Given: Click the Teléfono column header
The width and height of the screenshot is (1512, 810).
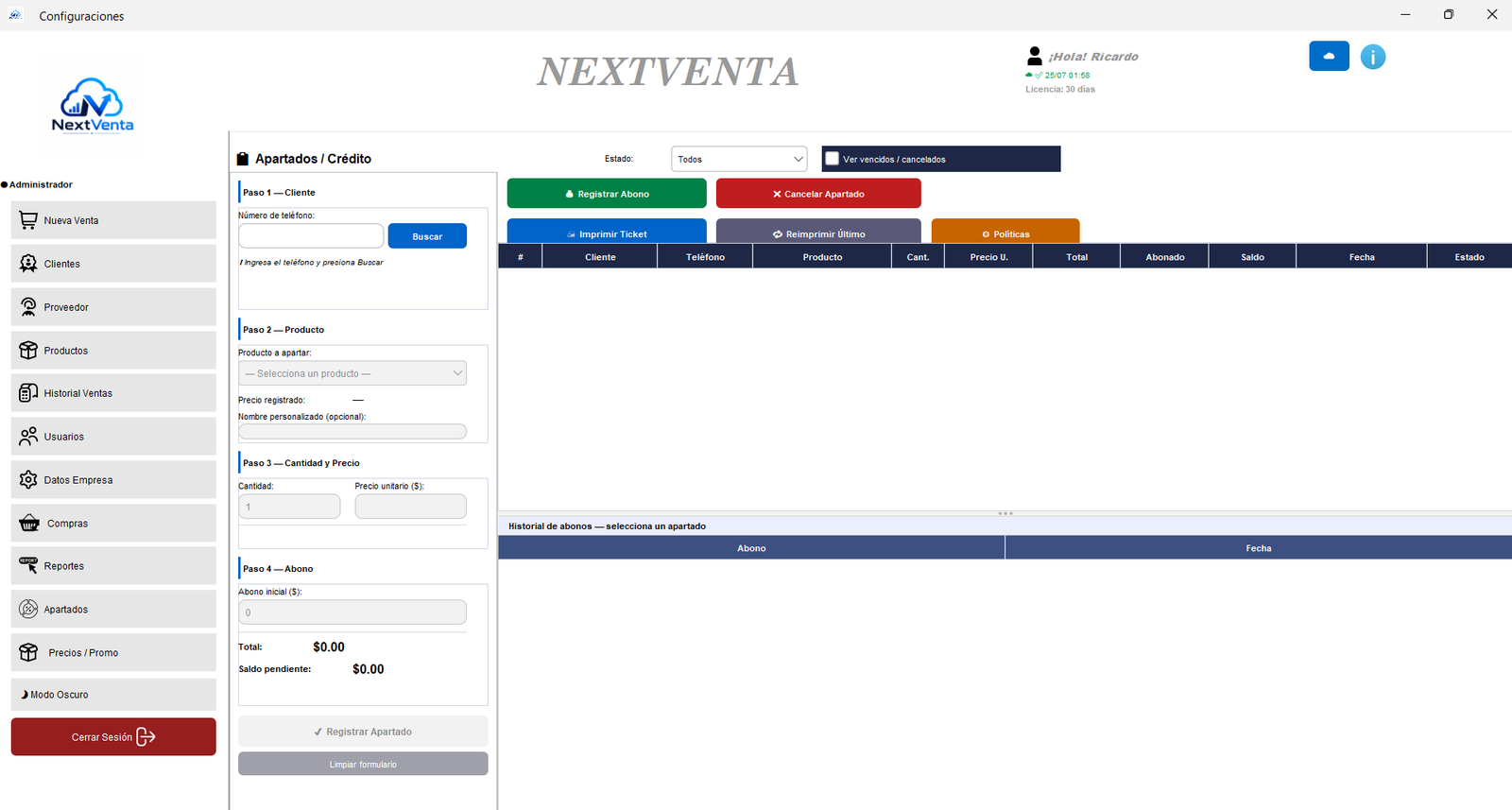Looking at the screenshot, I should (x=705, y=257).
